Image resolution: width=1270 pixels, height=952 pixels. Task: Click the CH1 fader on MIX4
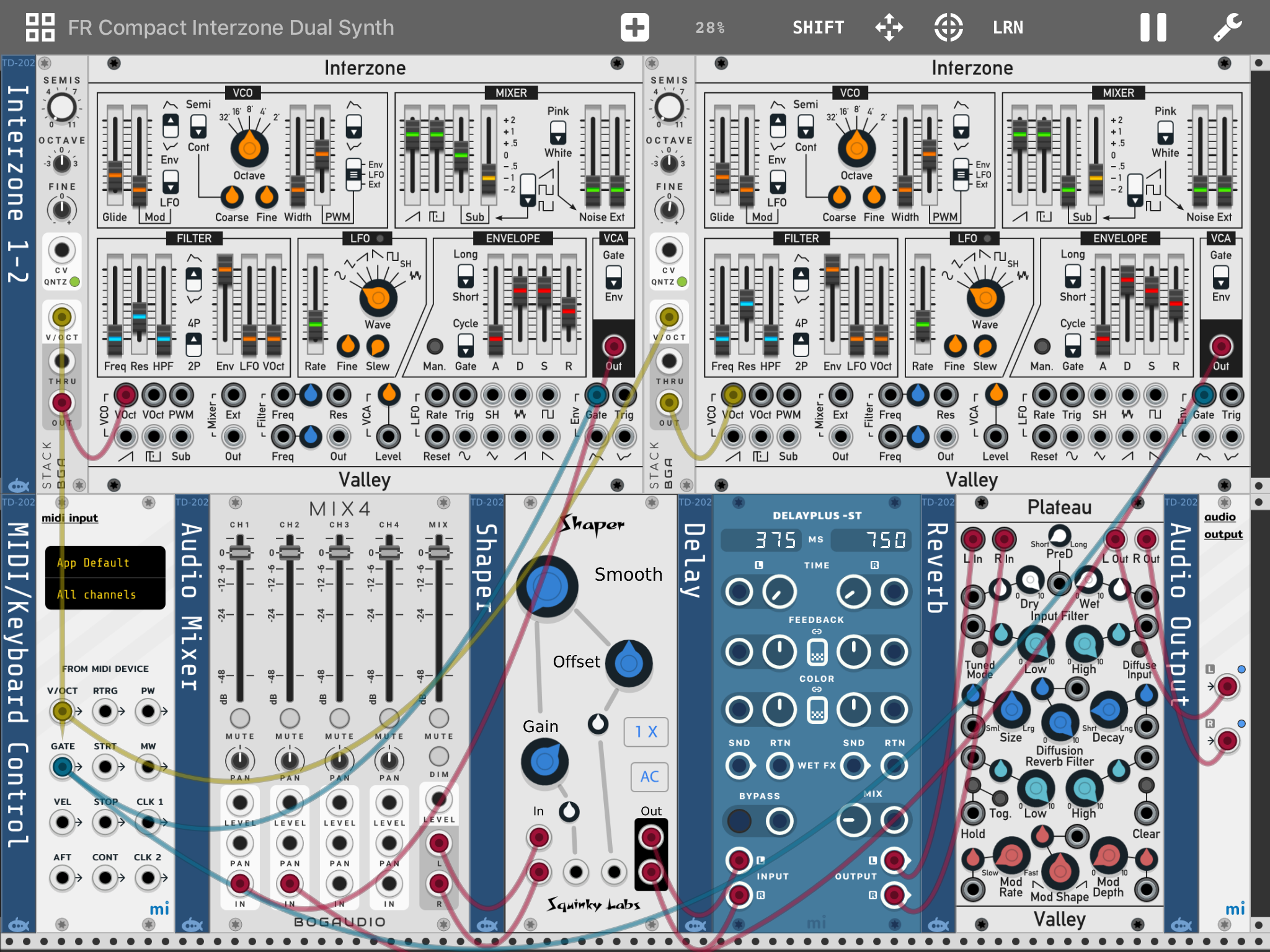(x=240, y=552)
